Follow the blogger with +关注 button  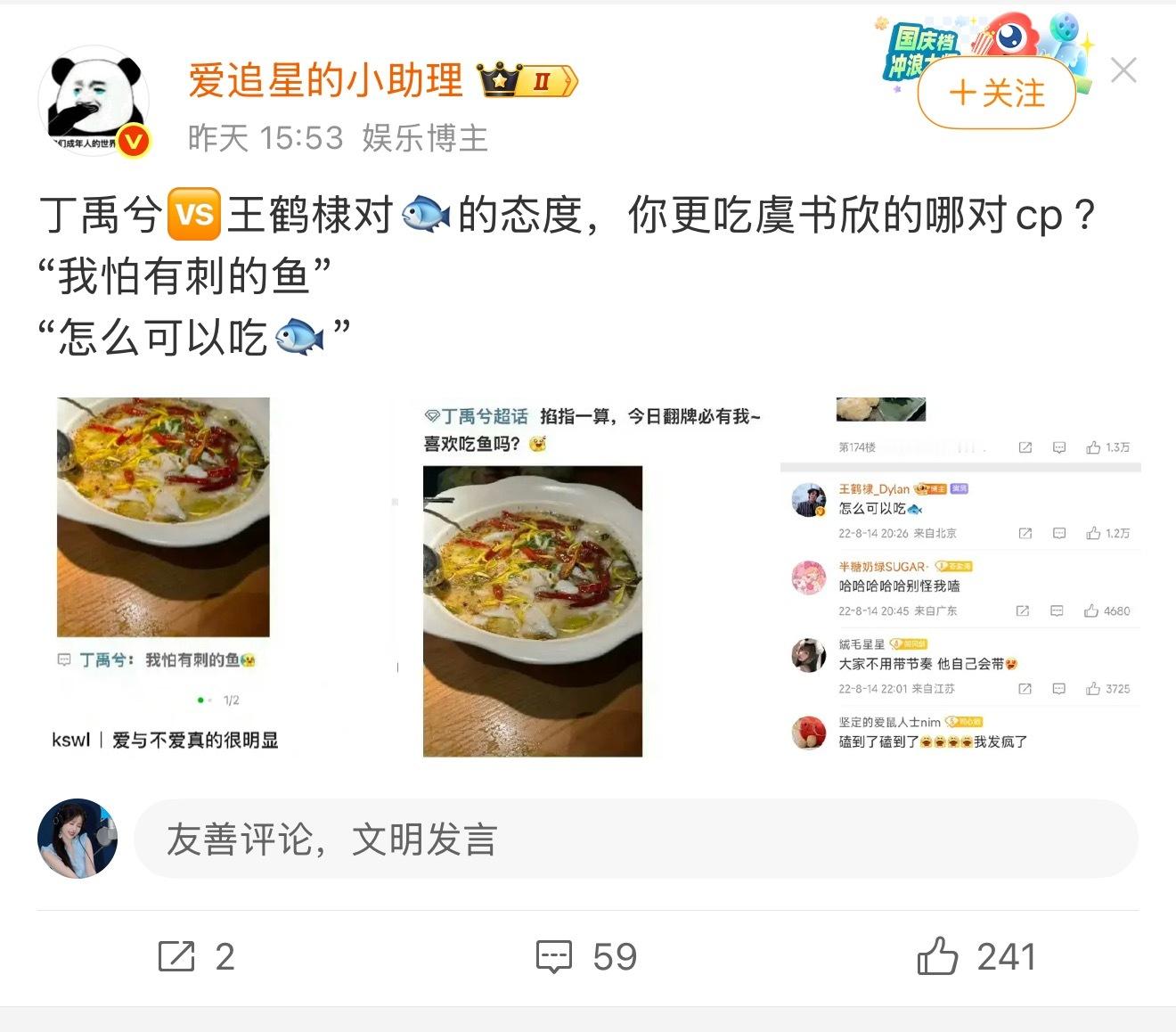[x=997, y=93]
